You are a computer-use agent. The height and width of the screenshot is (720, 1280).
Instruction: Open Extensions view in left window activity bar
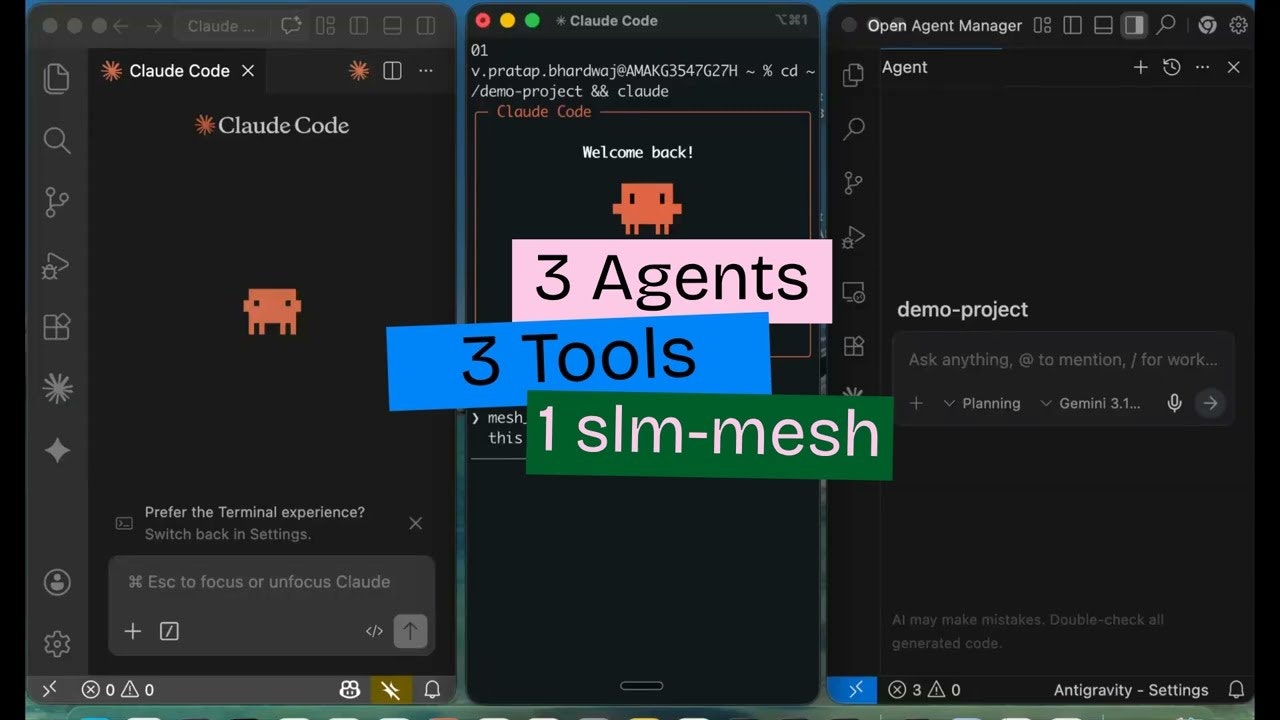[57, 327]
